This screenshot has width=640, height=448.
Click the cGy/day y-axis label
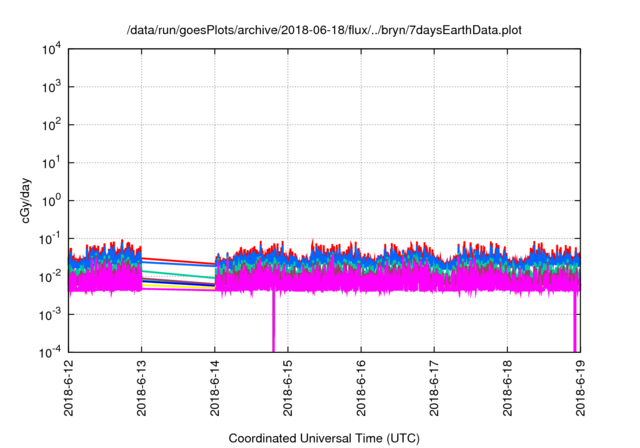pos(26,200)
